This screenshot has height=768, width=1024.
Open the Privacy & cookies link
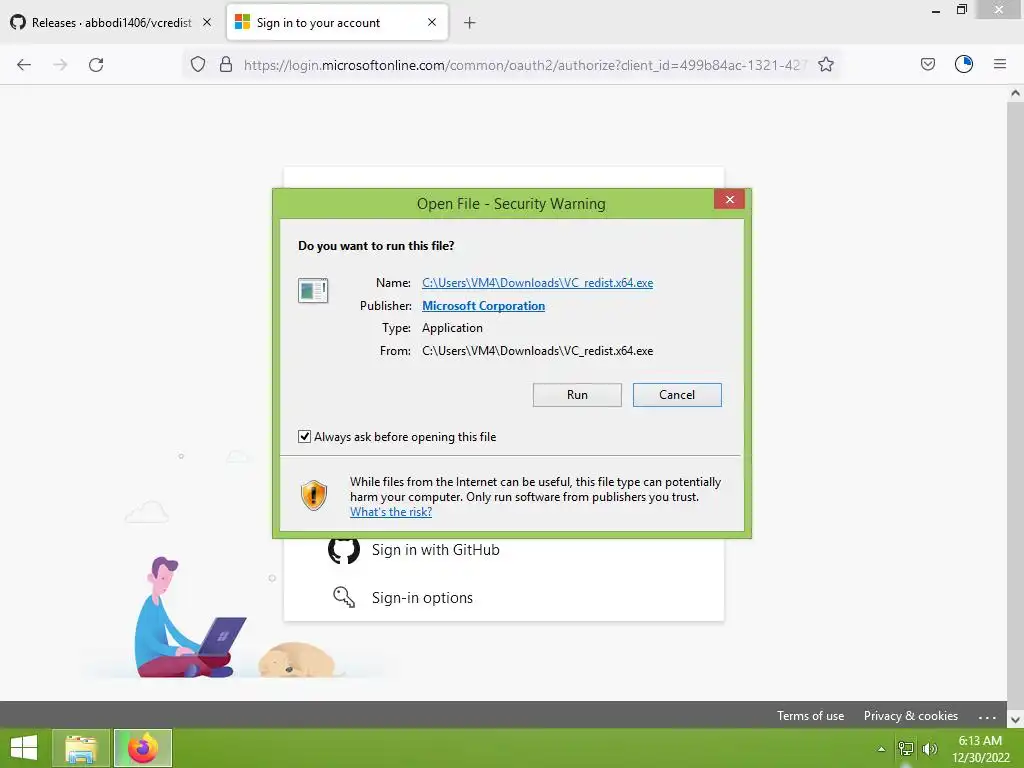910,716
